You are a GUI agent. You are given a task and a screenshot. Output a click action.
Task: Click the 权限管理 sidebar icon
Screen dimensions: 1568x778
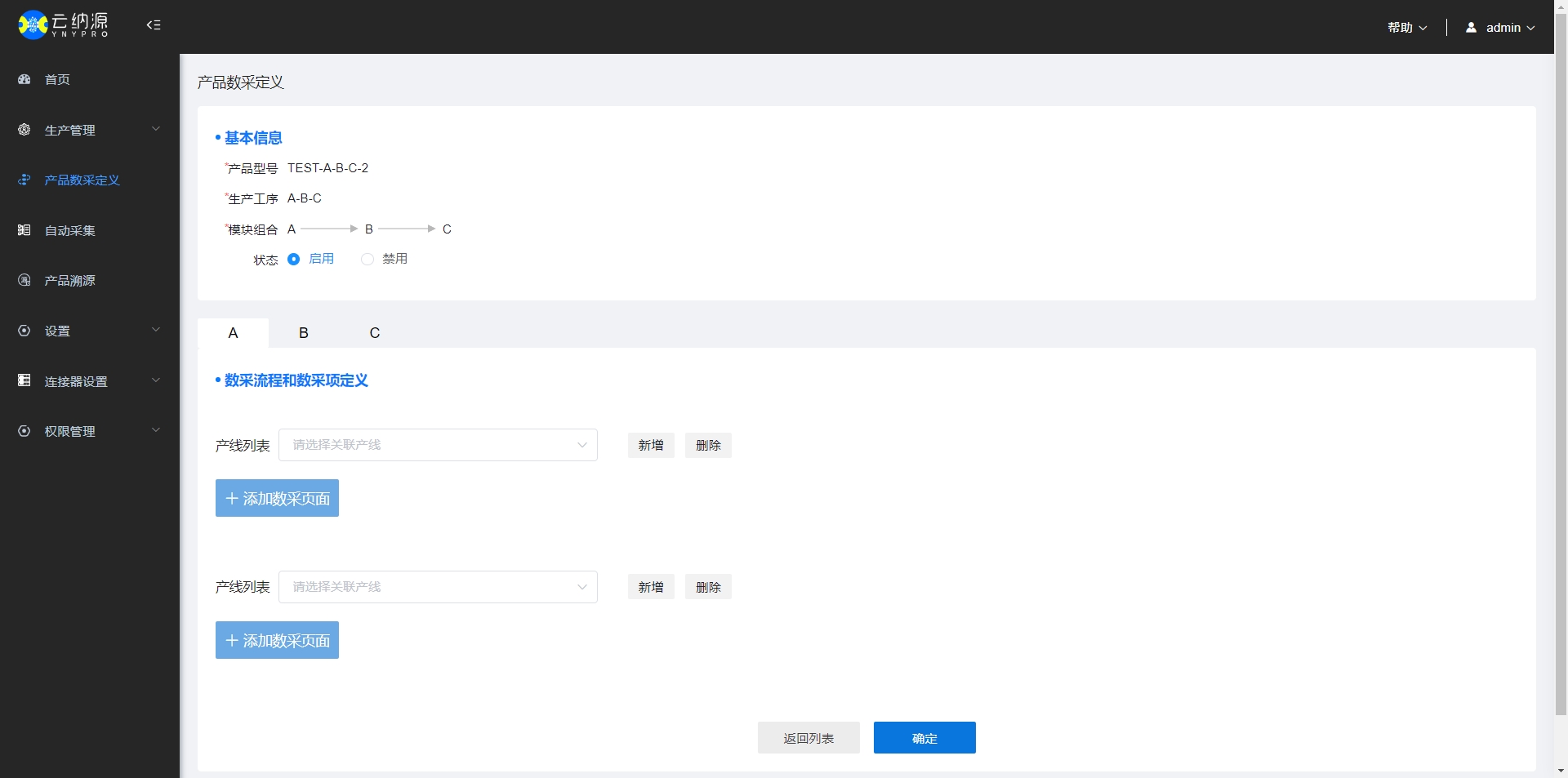pyautogui.click(x=24, y=431)
